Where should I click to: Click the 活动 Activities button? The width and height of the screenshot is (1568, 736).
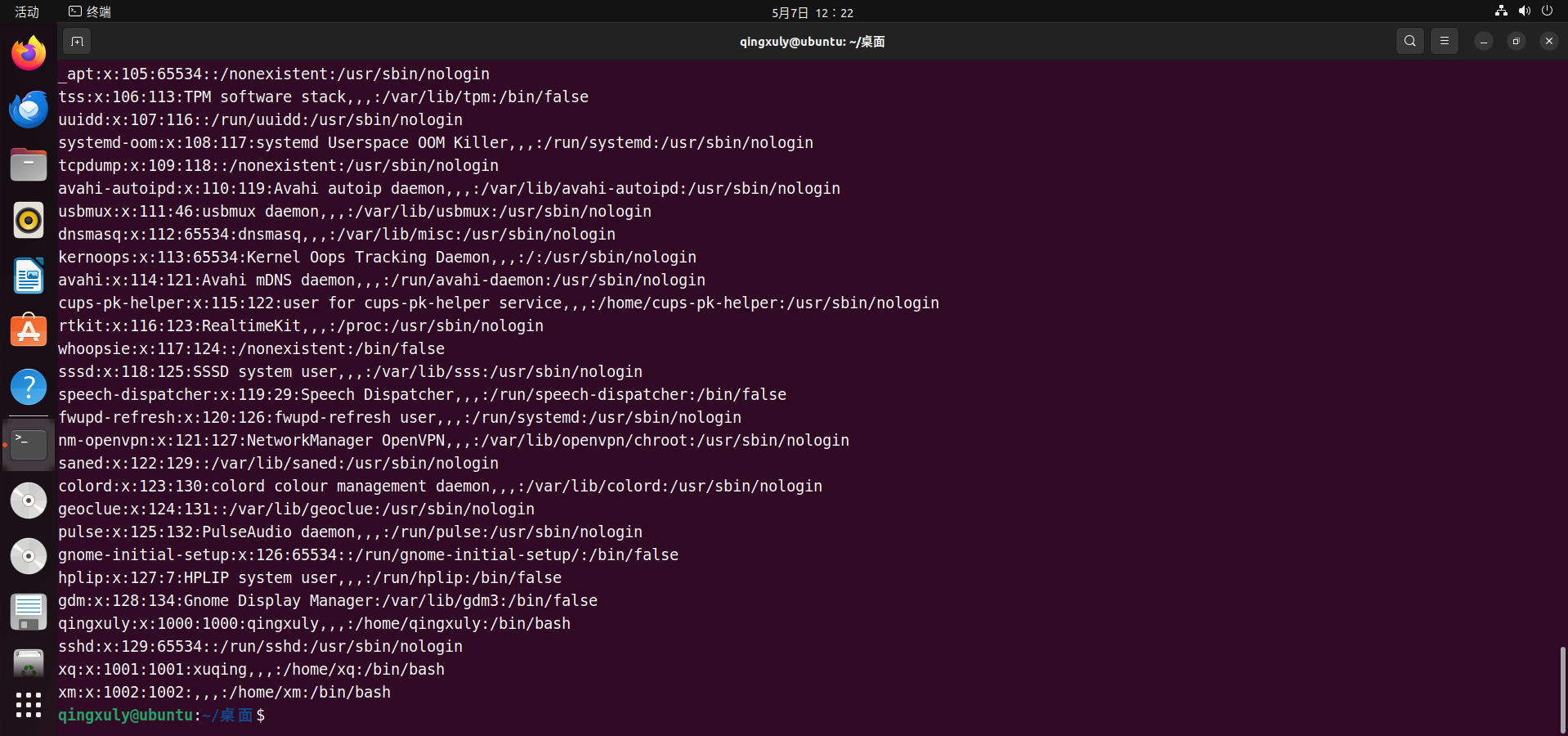(x=27, y=11)
